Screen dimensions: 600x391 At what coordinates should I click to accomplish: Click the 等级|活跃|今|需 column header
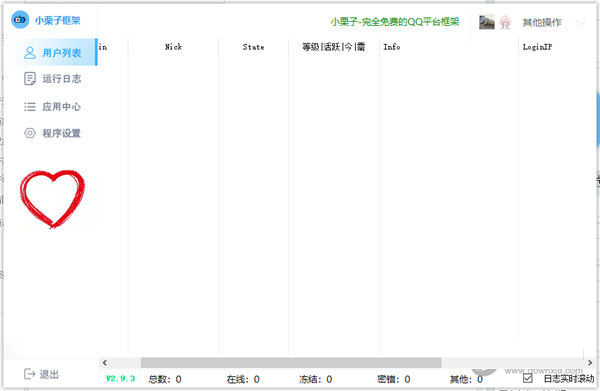coord(333,47)
